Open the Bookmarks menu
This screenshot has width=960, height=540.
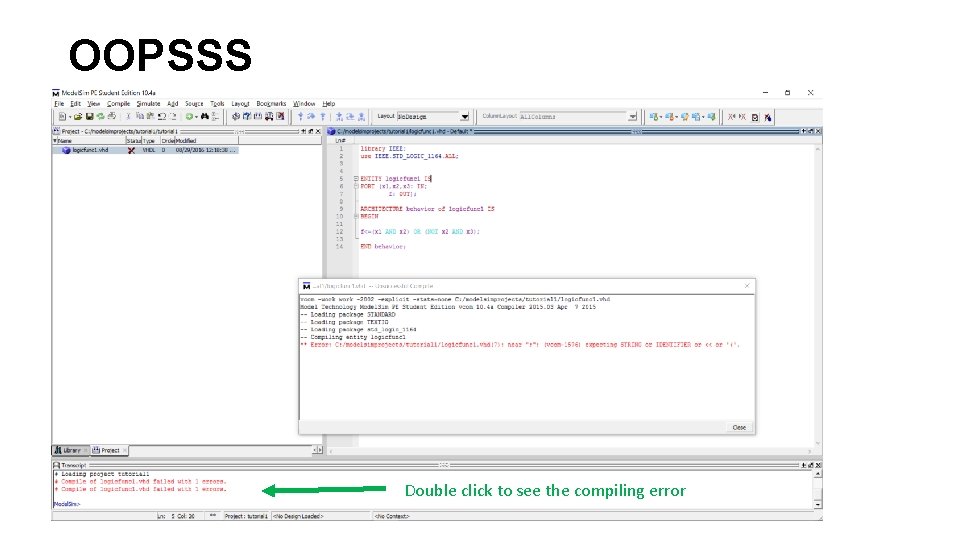(271, 103)
